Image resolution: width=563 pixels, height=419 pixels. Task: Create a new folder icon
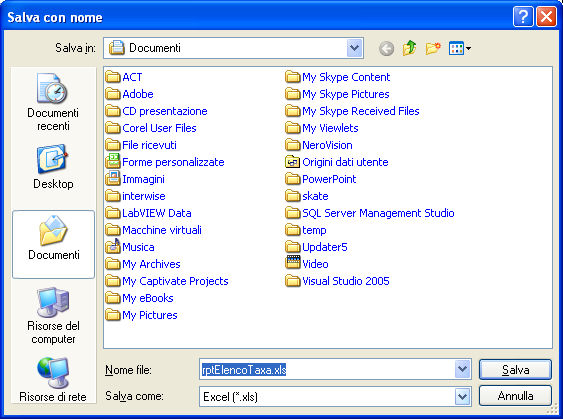(x=433, y=48)
